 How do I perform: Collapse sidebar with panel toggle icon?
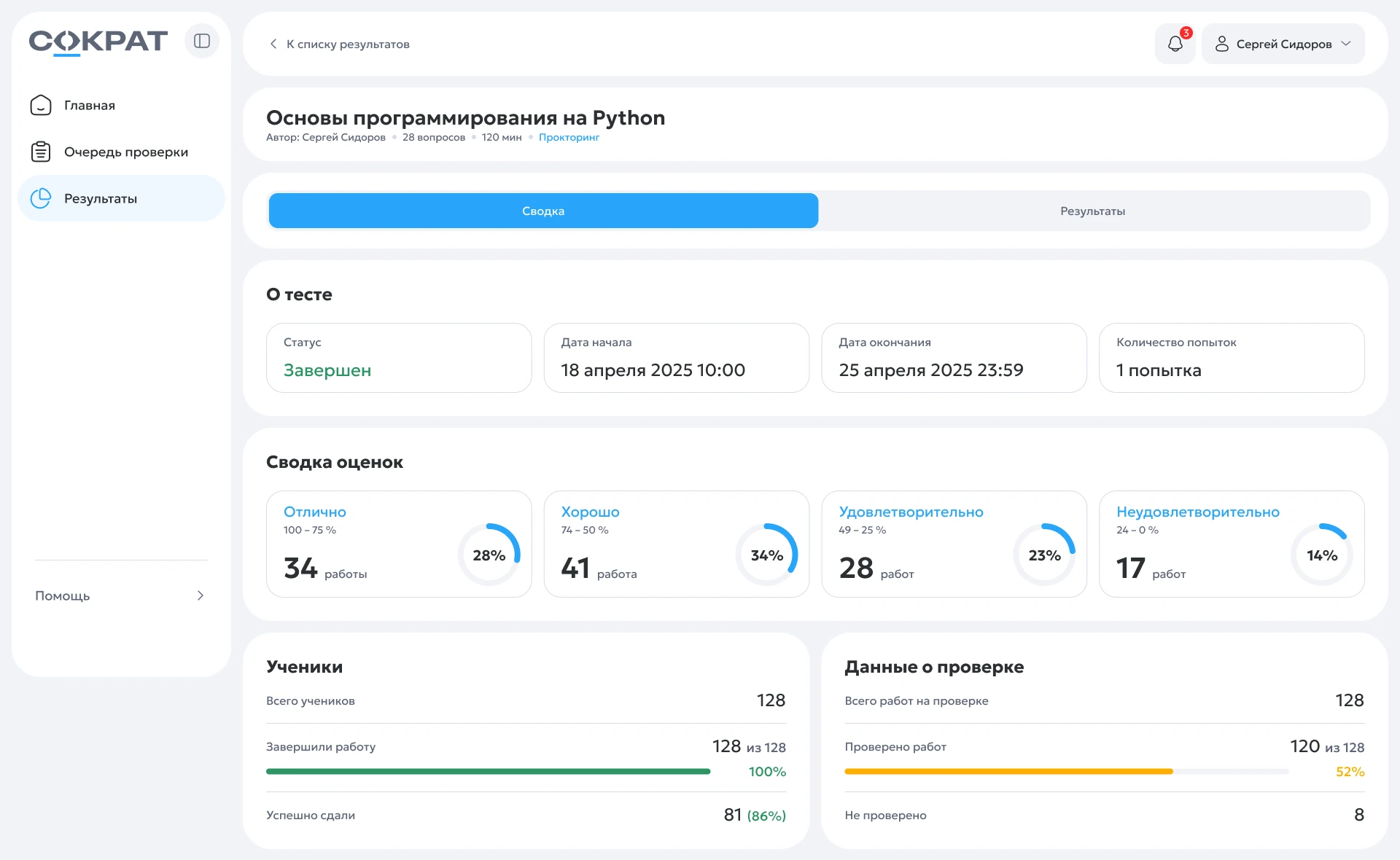coord(202,41)
